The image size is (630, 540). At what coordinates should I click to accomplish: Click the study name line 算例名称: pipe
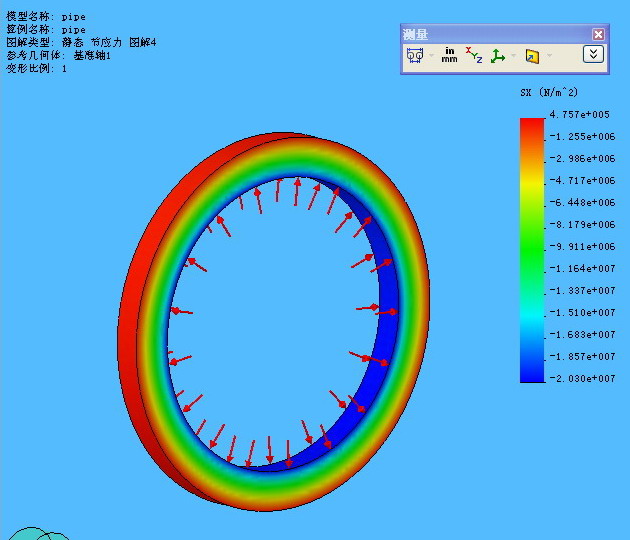pos(46,30)
